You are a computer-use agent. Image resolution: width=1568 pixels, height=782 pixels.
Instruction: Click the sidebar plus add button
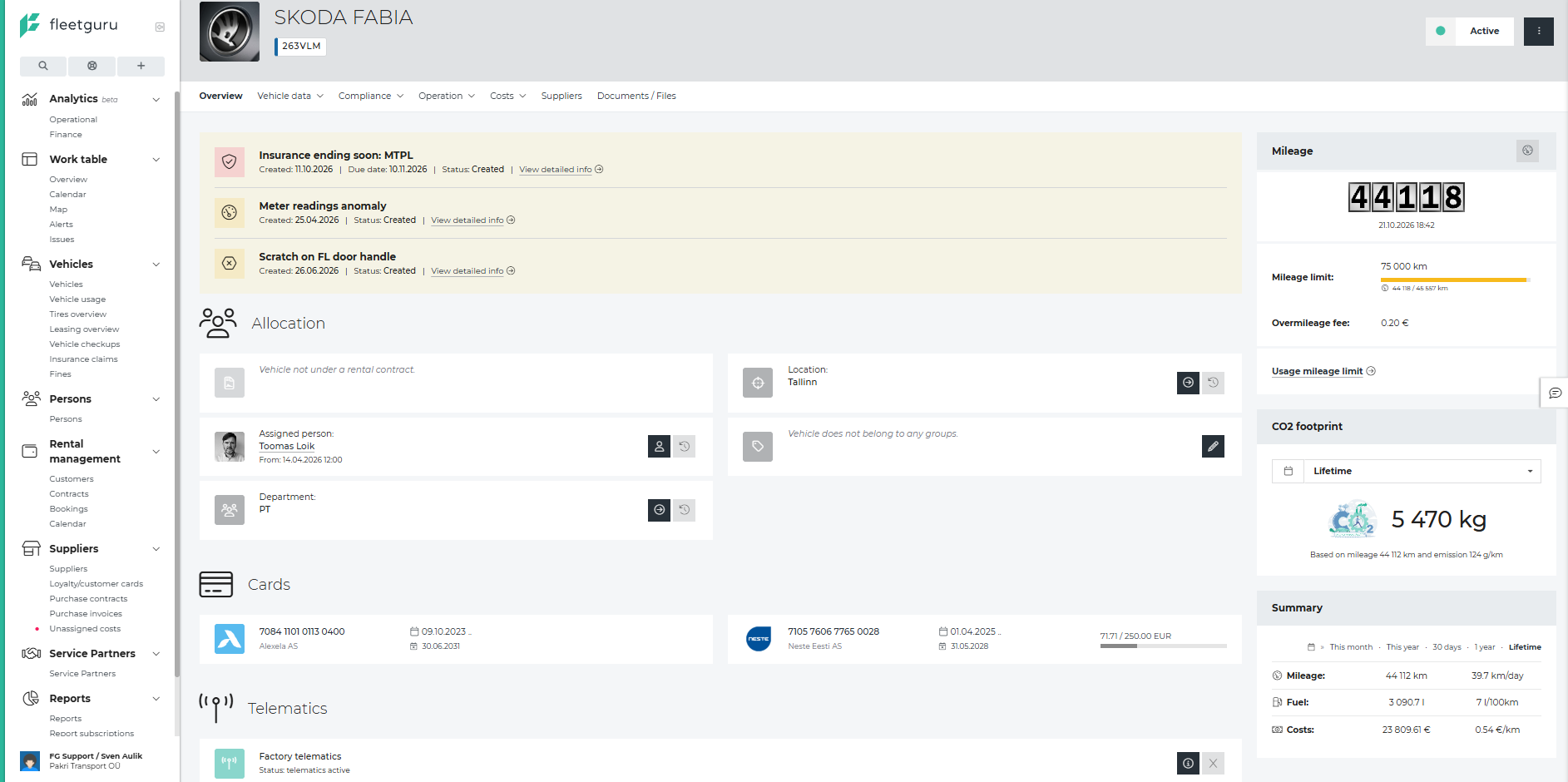(141, 66)
